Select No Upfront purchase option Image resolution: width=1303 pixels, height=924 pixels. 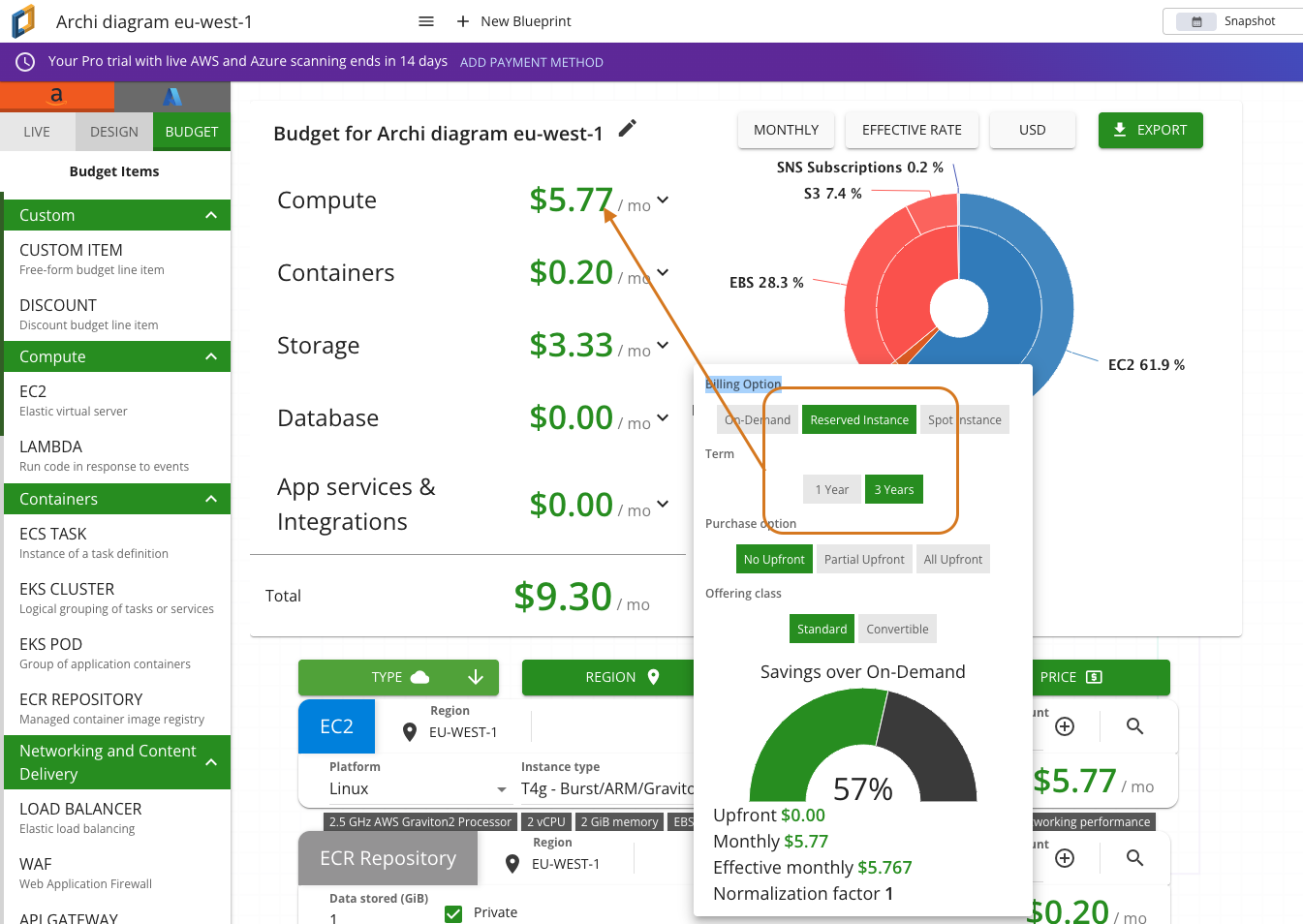[774, 559]
